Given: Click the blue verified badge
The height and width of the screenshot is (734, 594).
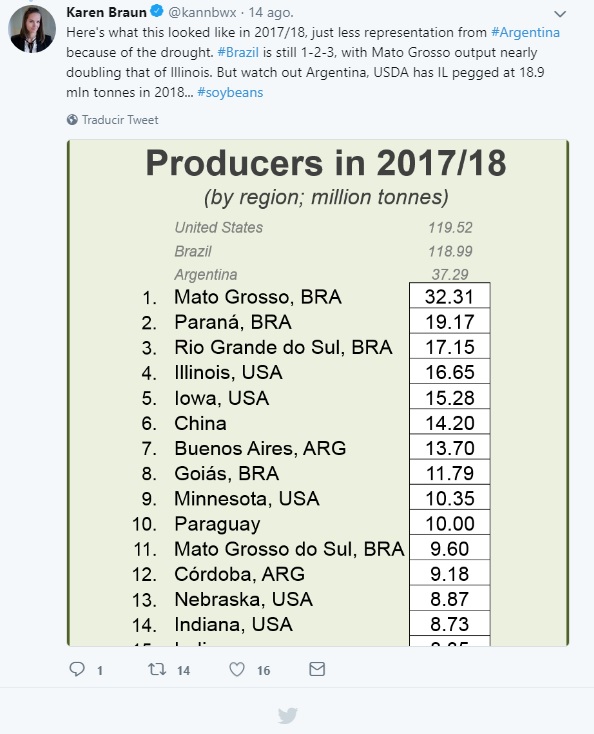Looking at the screenshot, I should coord(157,11).
